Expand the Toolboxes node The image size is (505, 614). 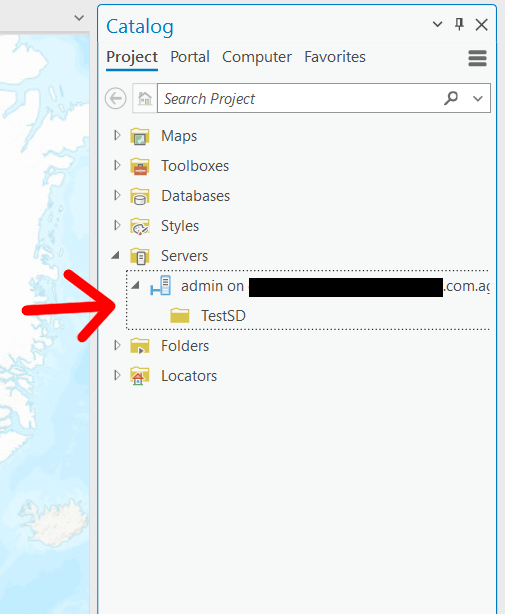tap(117, 165)
